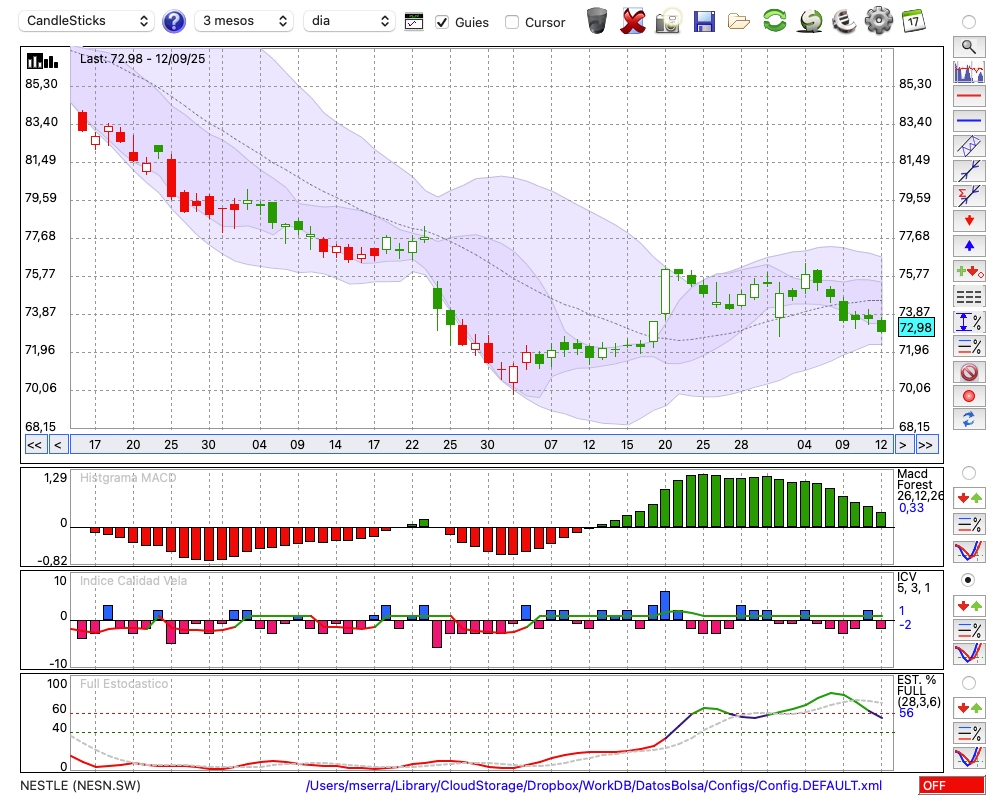Click the Estocastico panel curve chart button
This screenshot has width=1000, height=800.
click(969, 757)
